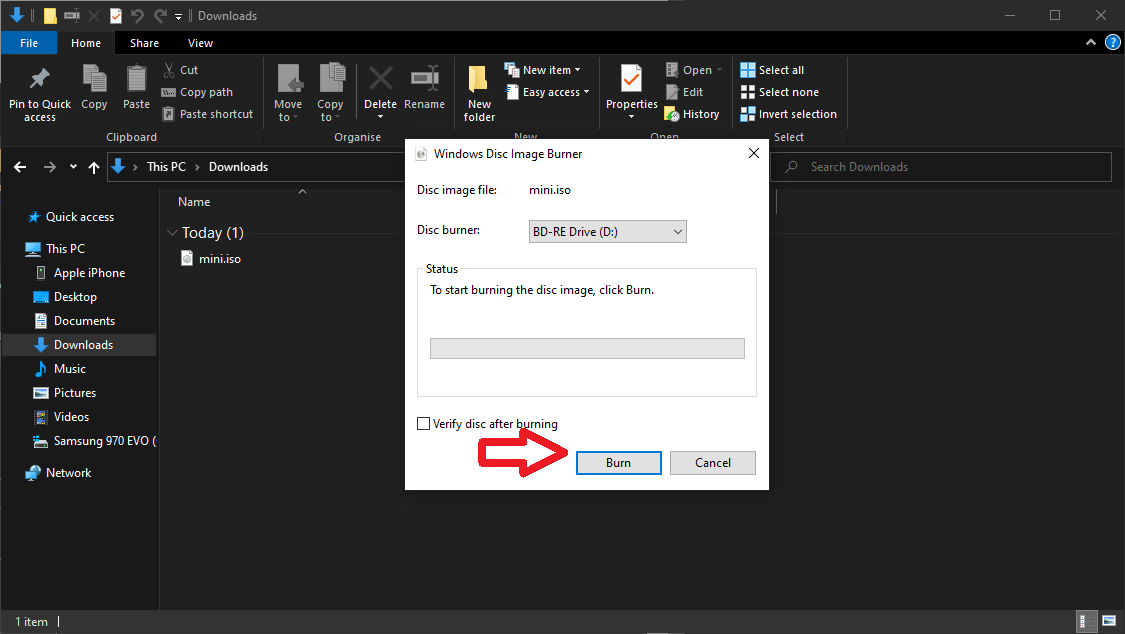Click Select all
The image size is (1125, 634).
click(772, 70)
